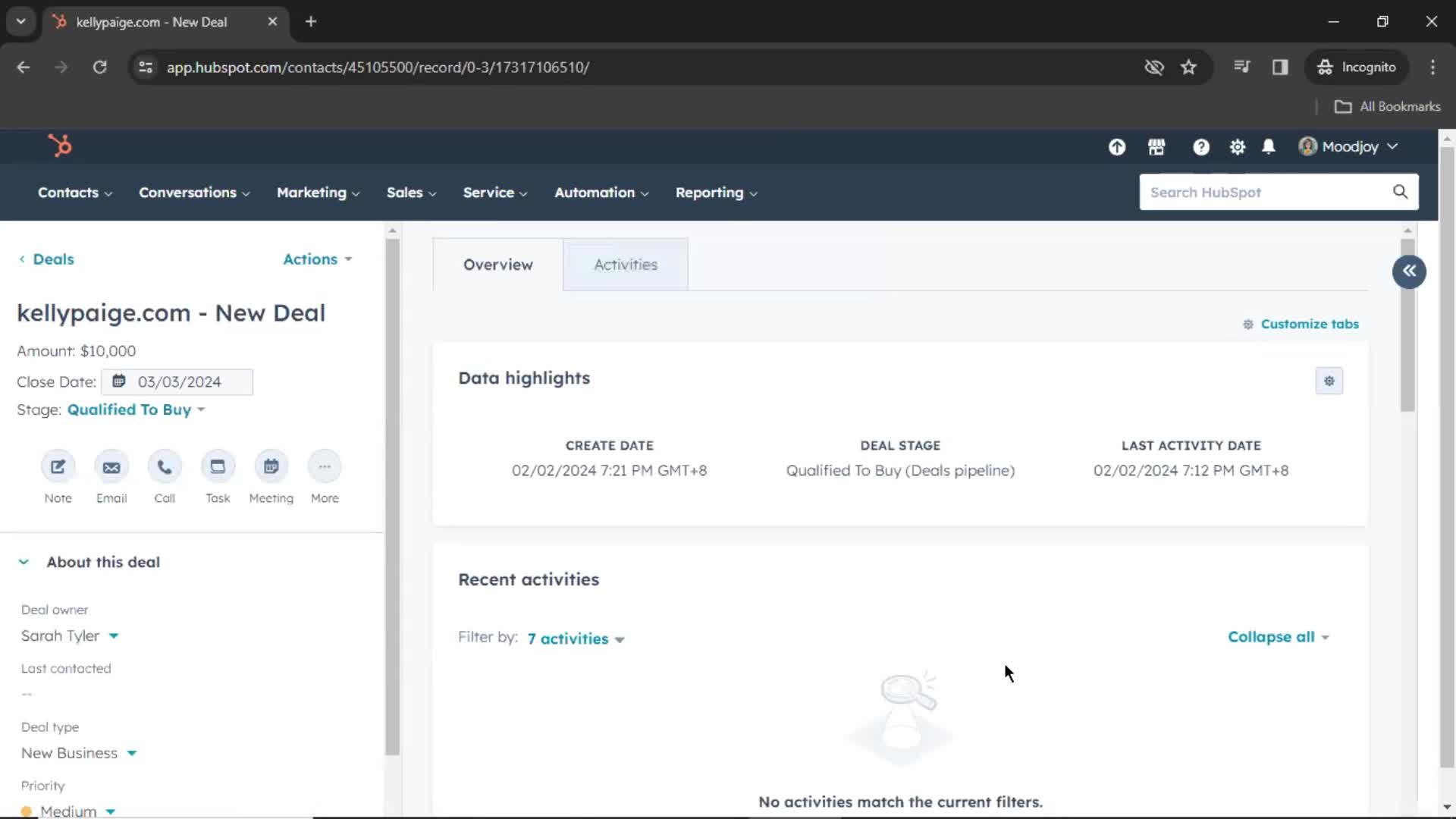Open the Marketplace icon
The image size is (1456, 819).
point(1156,147)
